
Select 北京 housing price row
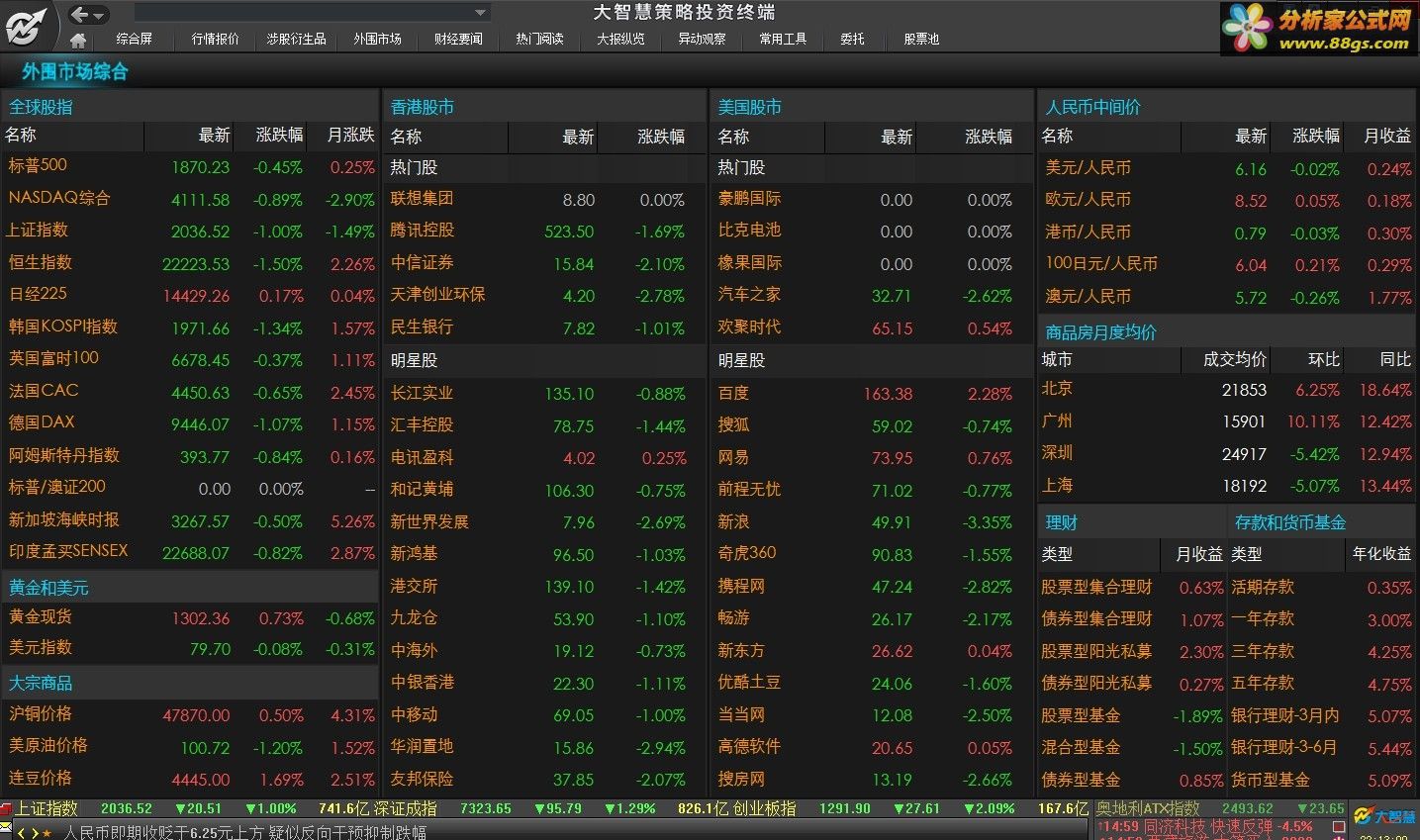point(1227,389)
